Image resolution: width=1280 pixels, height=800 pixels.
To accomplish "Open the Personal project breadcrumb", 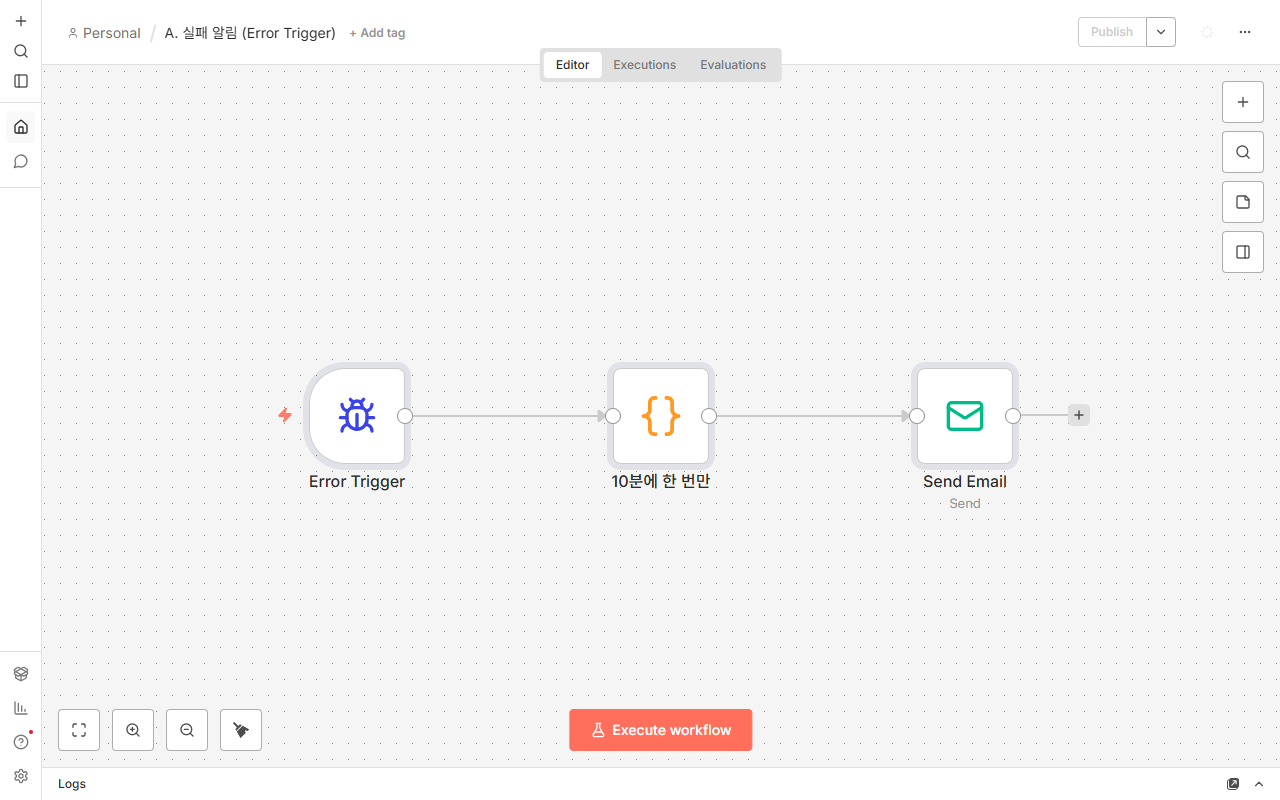I will click(104, 33).
